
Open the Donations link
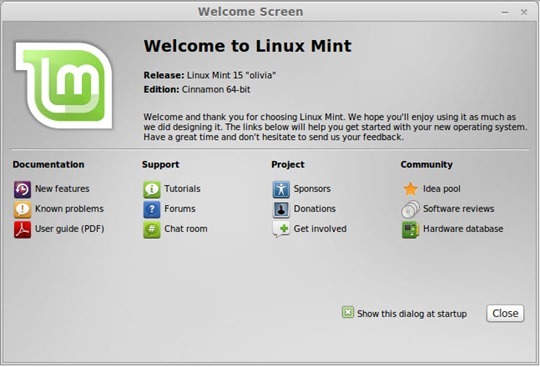(x=314, y=209)
